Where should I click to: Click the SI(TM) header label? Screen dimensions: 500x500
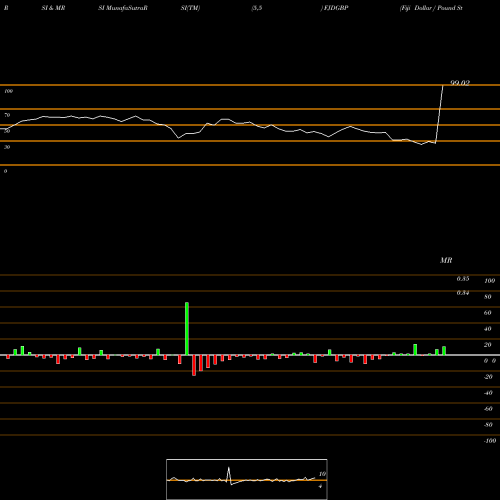[x=190, y=8]
